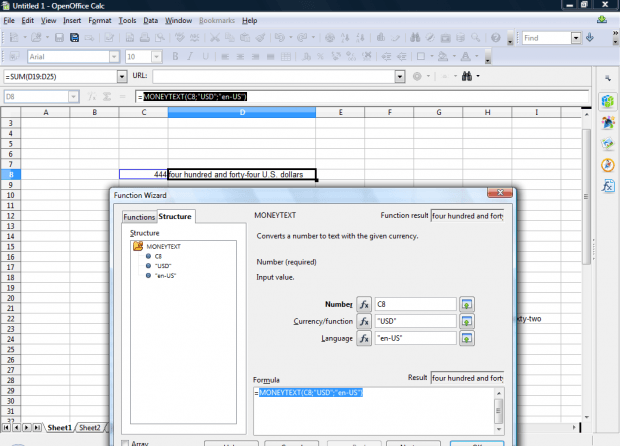Click the Cut scissors icon
620x446 pixels.
(x=215, y=38)
